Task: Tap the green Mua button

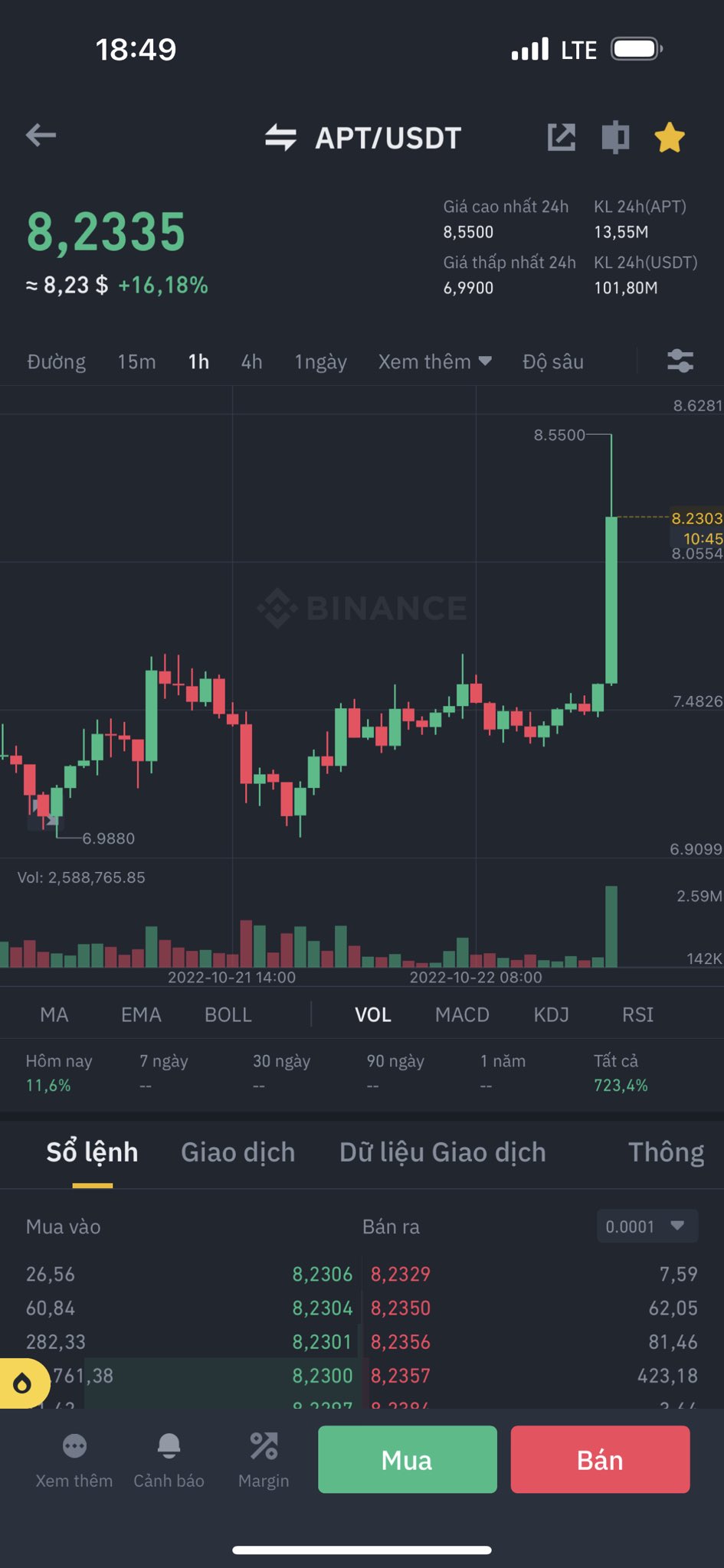Action: [408, 1459]
